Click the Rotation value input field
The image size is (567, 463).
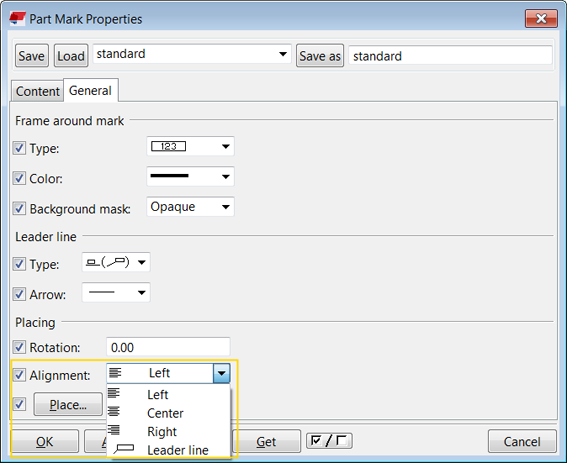click(168, 347)
